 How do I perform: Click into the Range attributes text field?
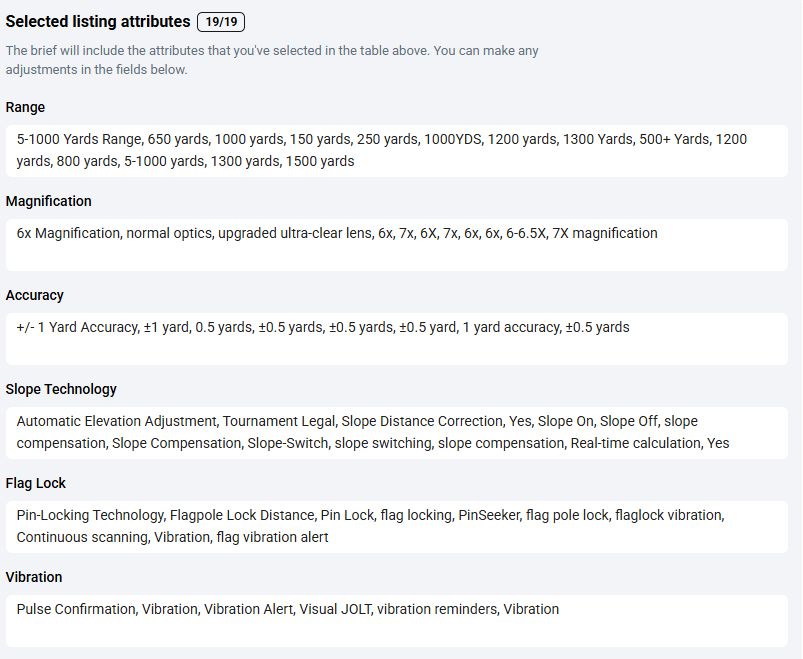(396, 151)
